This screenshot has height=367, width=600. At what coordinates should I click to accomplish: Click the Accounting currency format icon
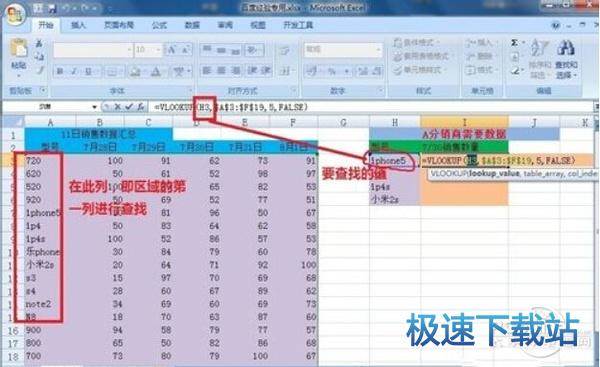313,71
